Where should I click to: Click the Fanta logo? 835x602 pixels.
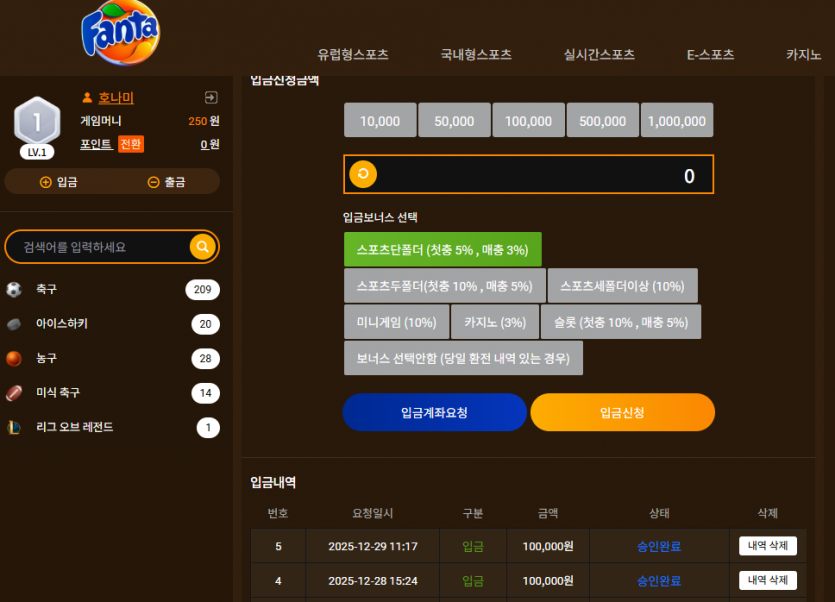120,32
